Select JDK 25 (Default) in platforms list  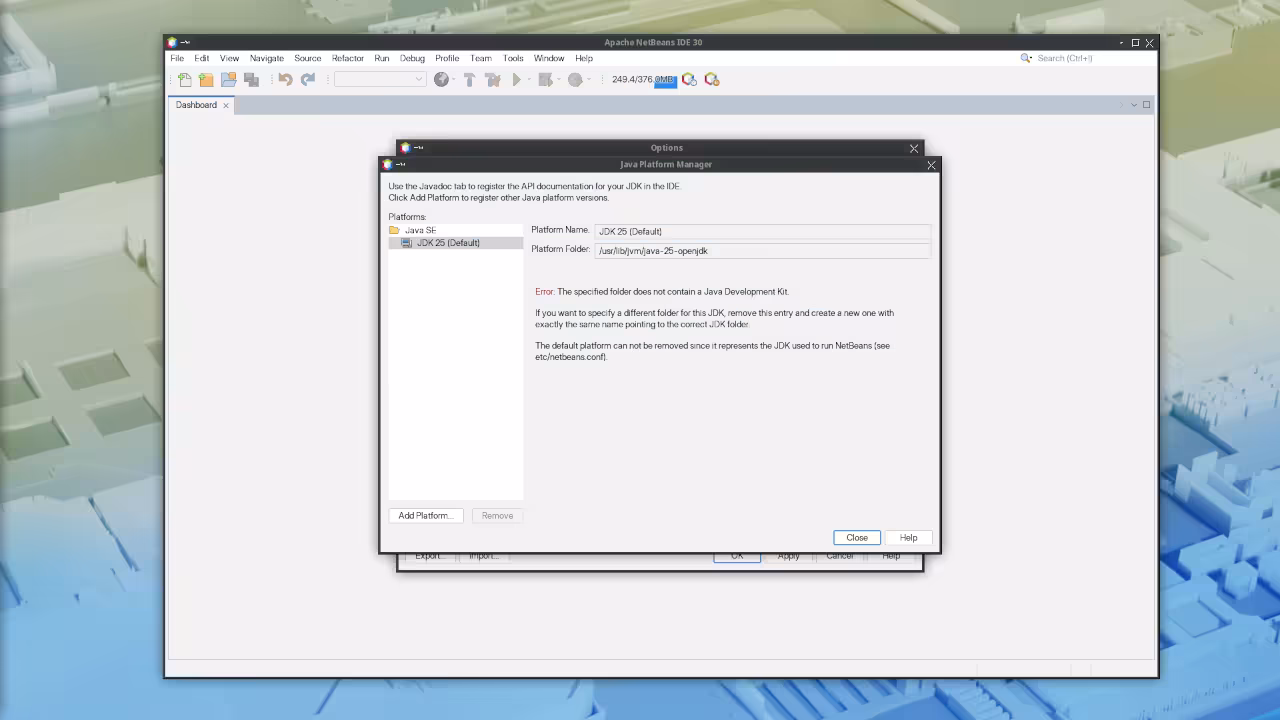click(448, 243)
